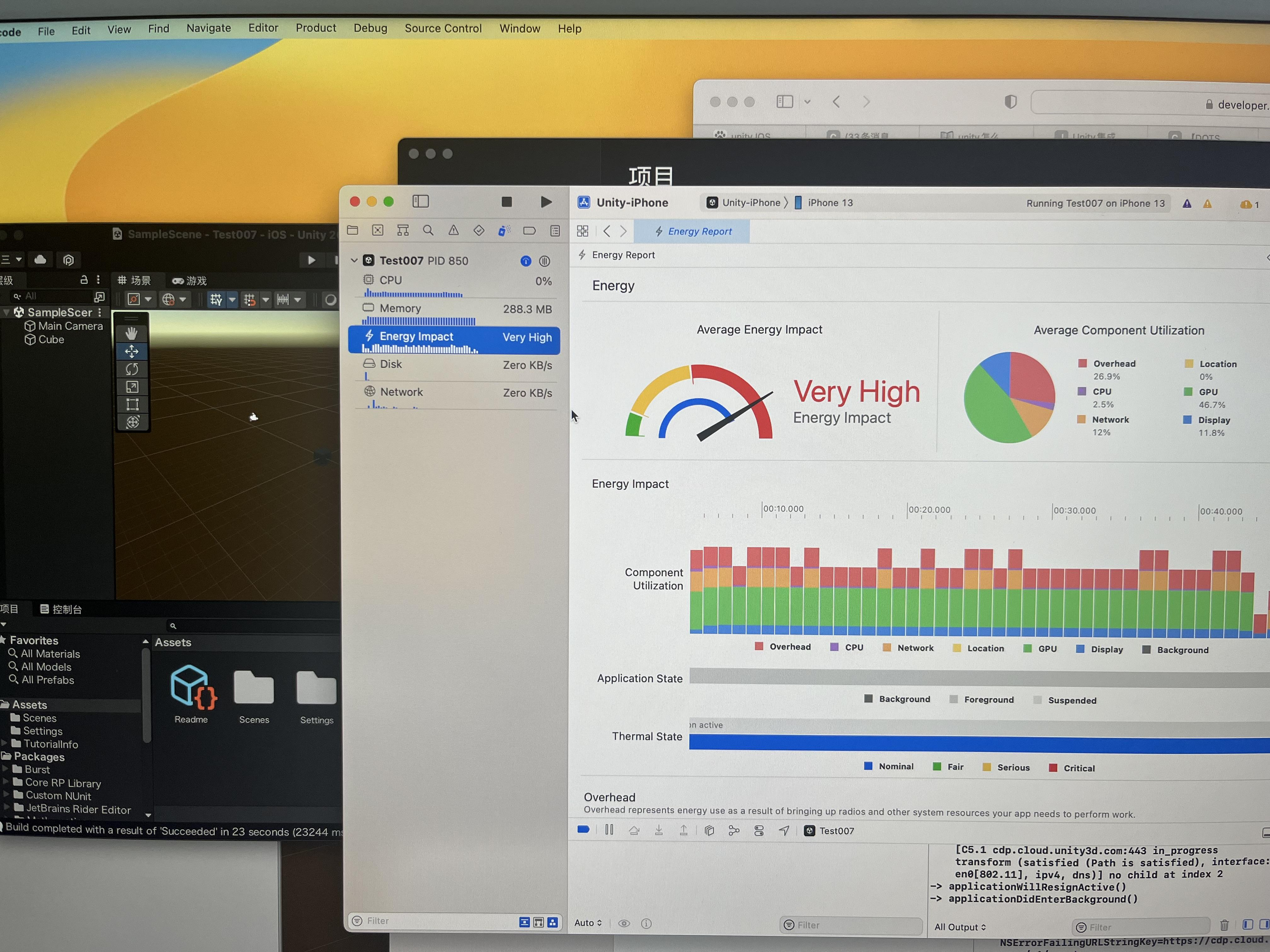Click the yellow warning indicator in Xcode toolbar

tap(1207, 204)
